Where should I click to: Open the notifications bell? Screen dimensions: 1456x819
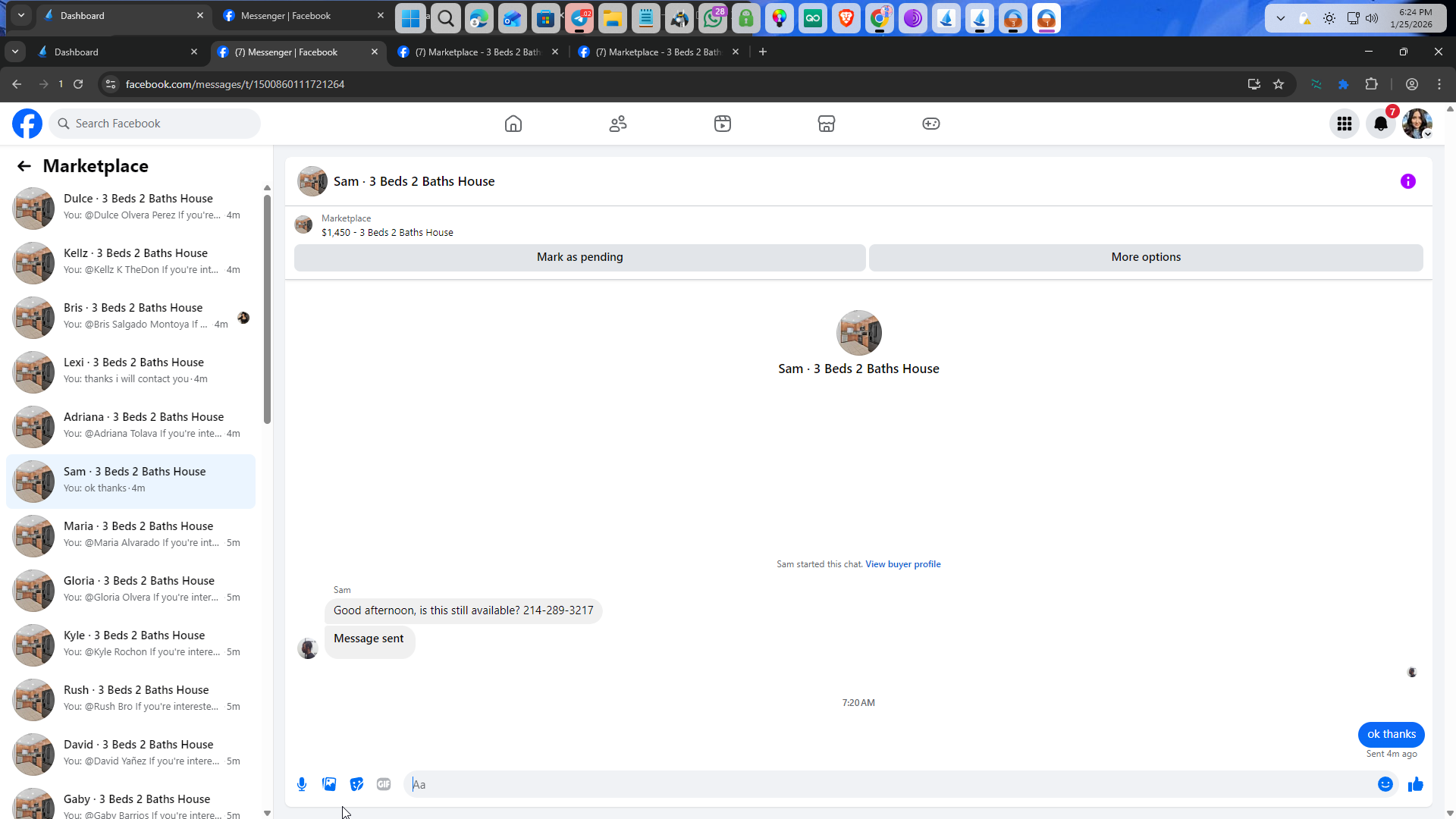click(x=1381, y=124)
